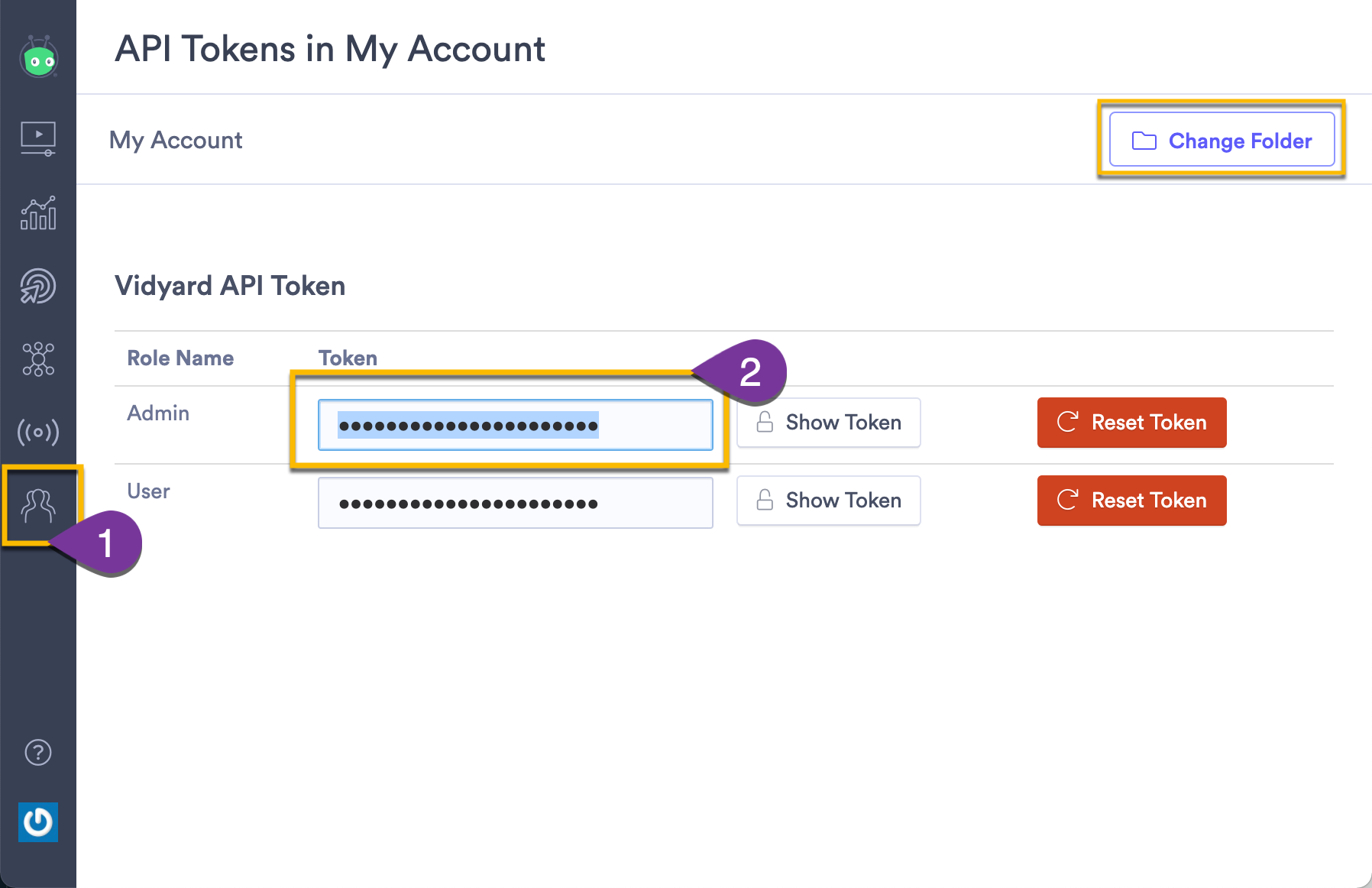The height and width of the screenshot is (888, 1372).
Task: Open the users group sidebar icon
Action: pos(38,506)
